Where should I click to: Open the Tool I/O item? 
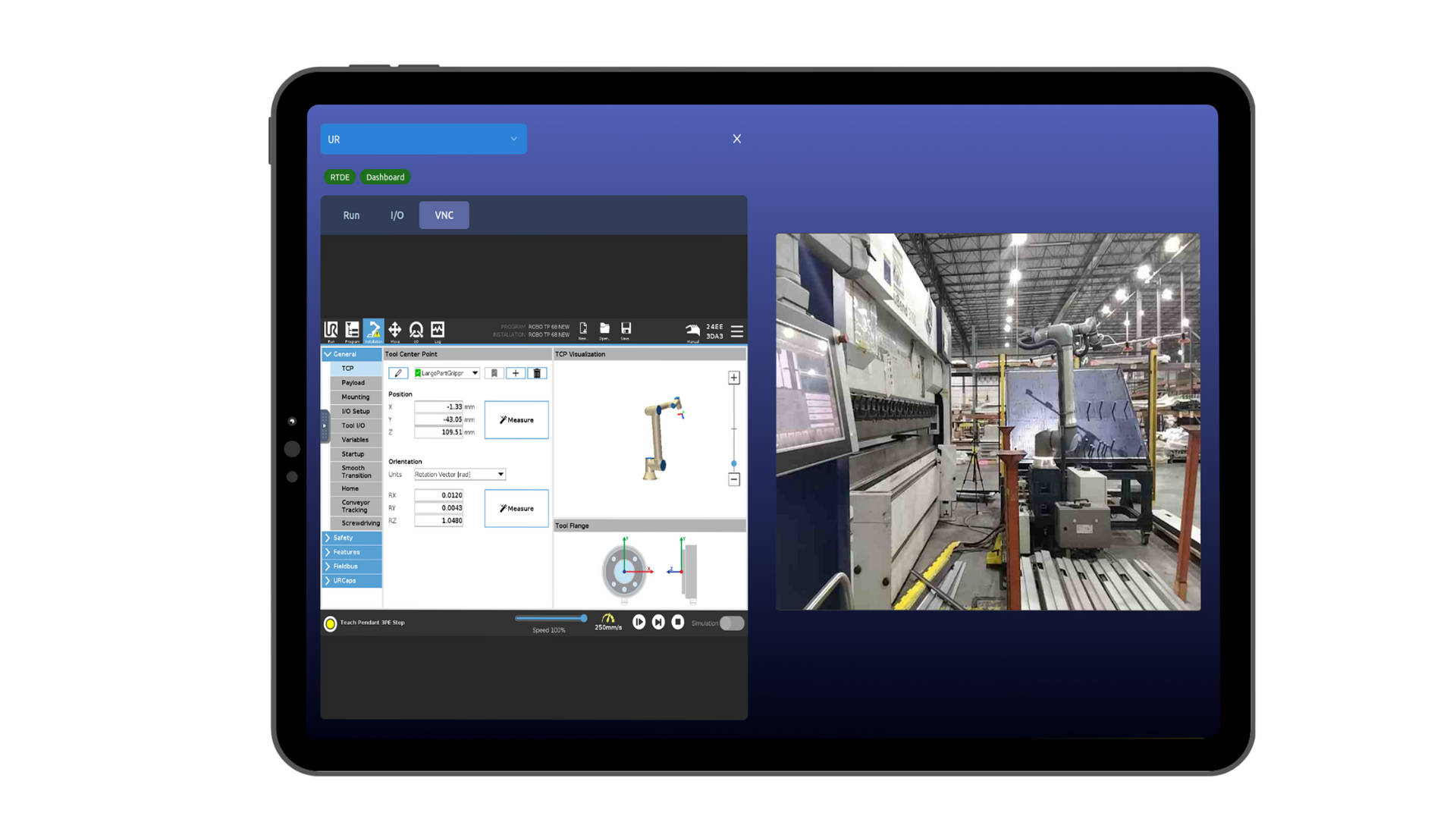[356, 425]
